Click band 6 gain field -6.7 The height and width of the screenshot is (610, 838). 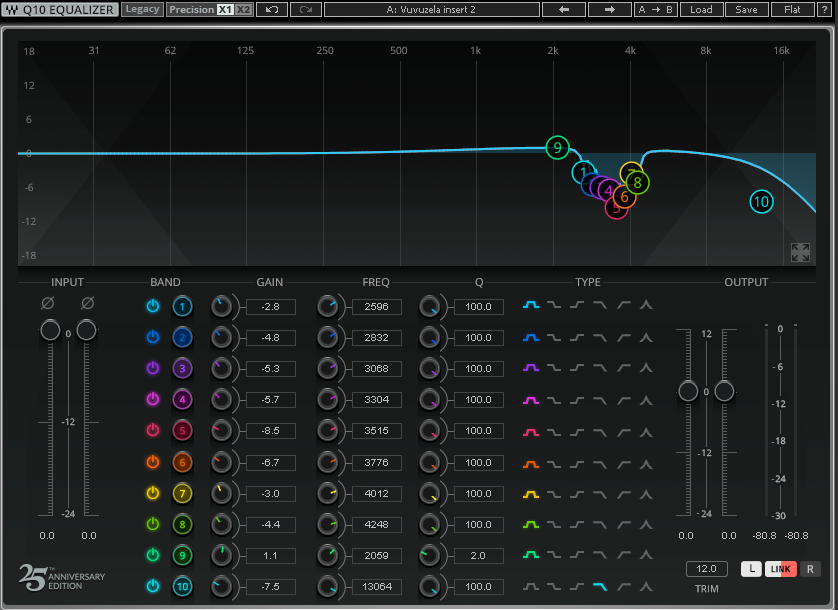coord(270,463)
